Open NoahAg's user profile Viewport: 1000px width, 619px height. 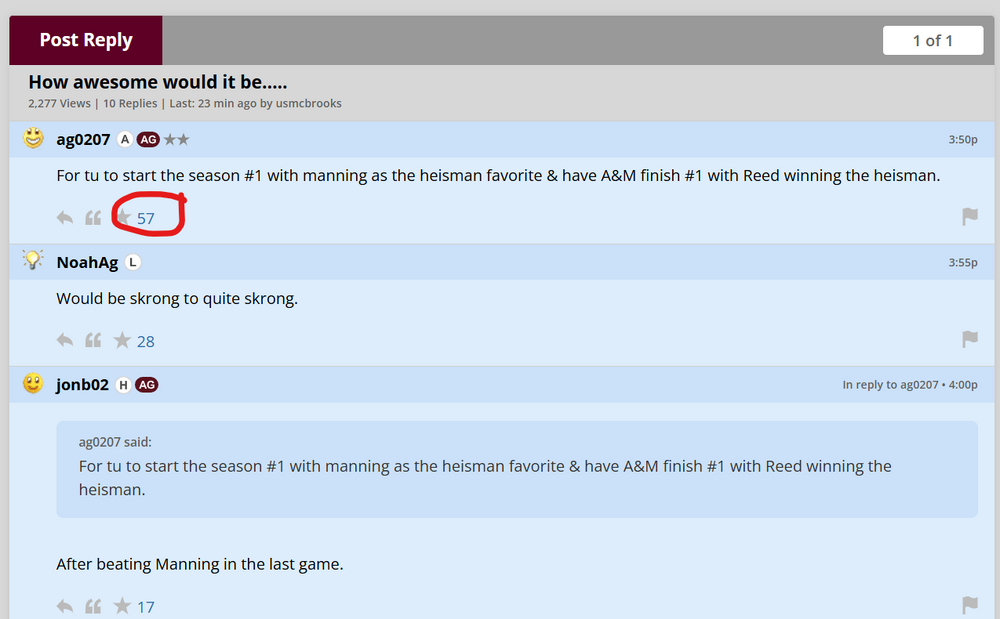pos(87,262)
